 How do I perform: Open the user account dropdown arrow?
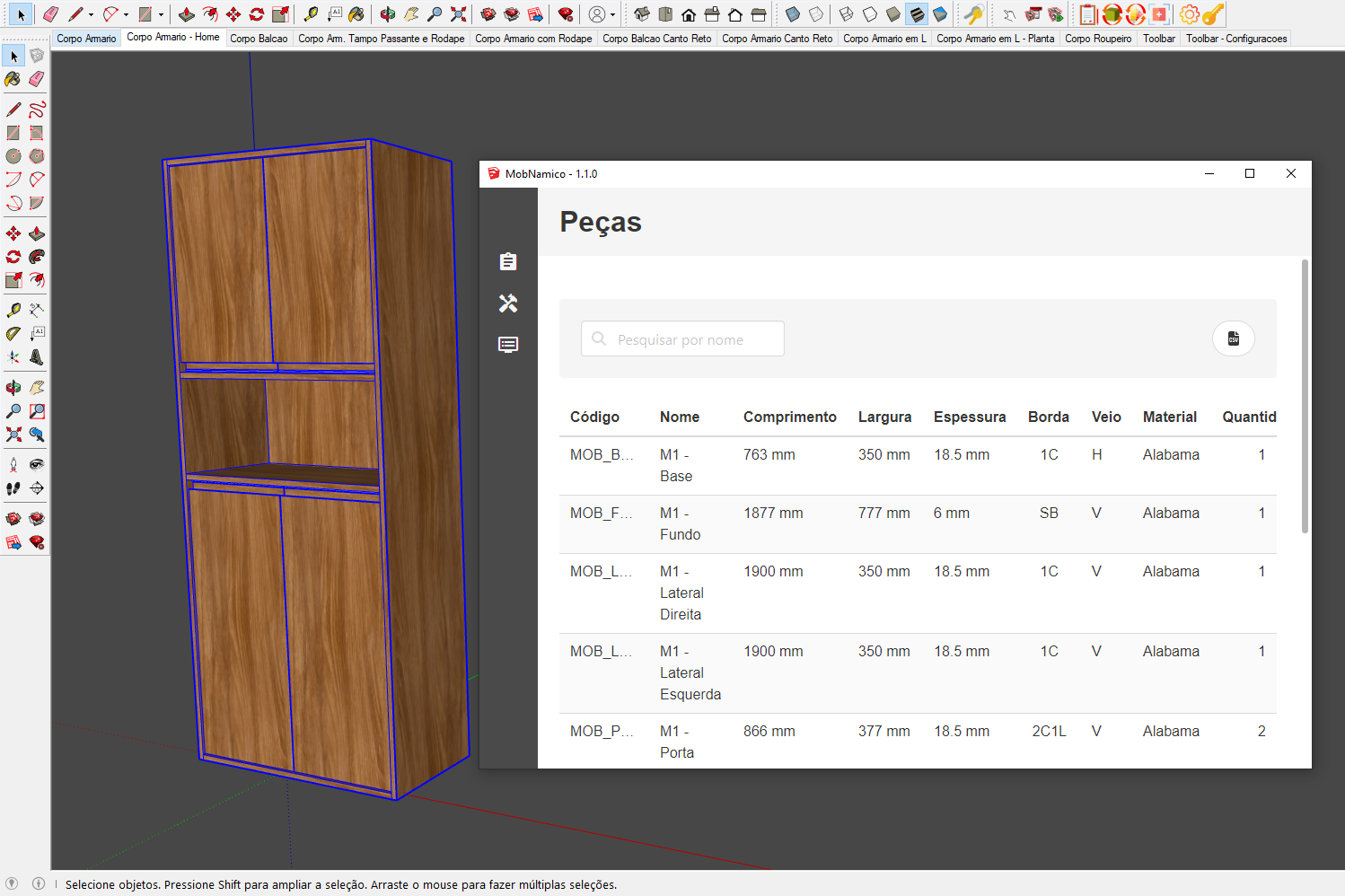tap(612, 14)
